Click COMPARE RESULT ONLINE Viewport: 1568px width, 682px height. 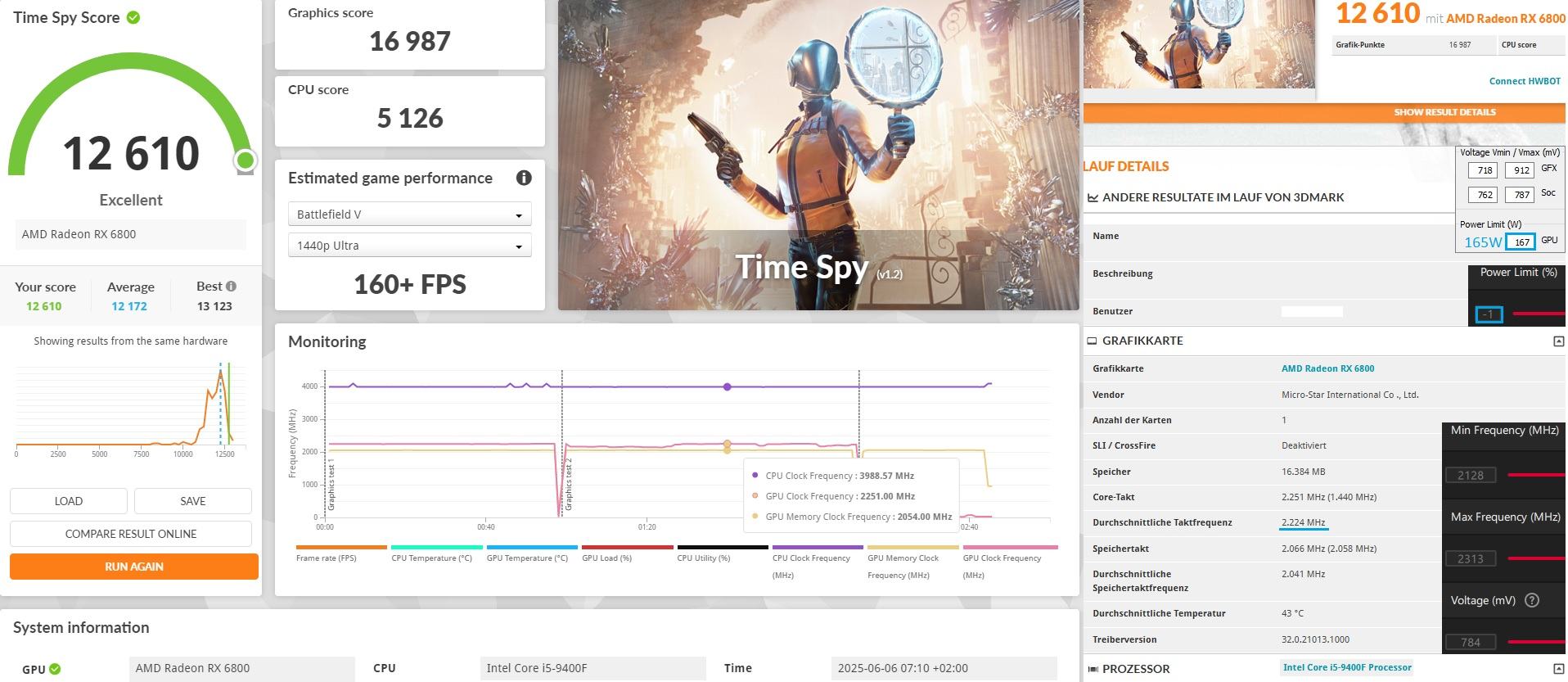(131, 534)
